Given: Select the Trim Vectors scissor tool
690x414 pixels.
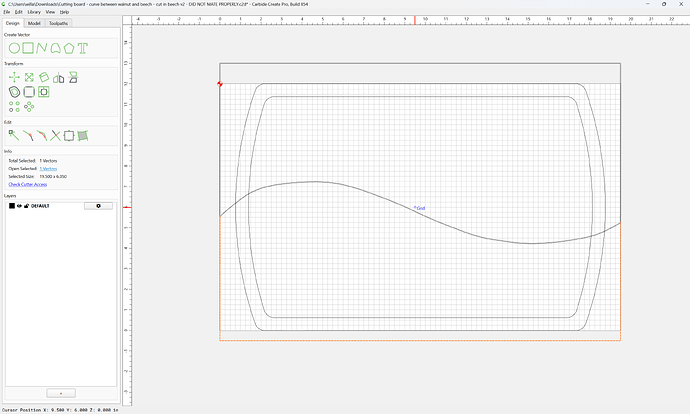Looking at the screenshot, I should point(55,136).
